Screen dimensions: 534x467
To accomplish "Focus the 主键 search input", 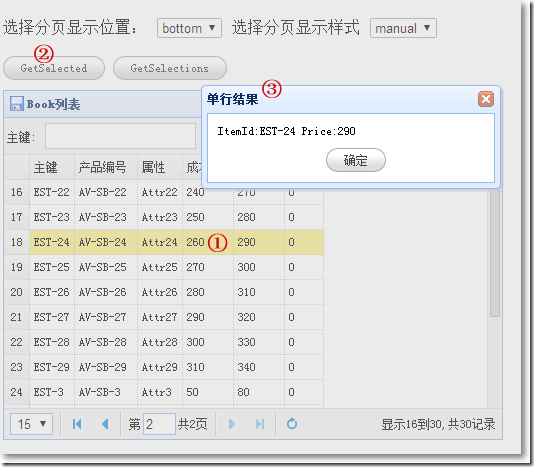I will 121,136.
